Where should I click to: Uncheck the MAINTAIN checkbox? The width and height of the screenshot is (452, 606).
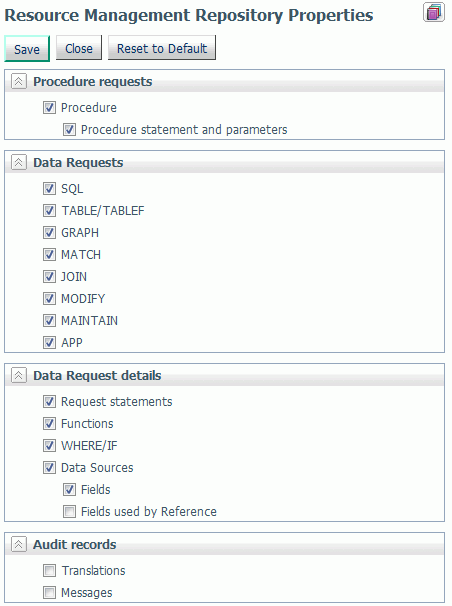pyautogui.click(x=49, y=320)
